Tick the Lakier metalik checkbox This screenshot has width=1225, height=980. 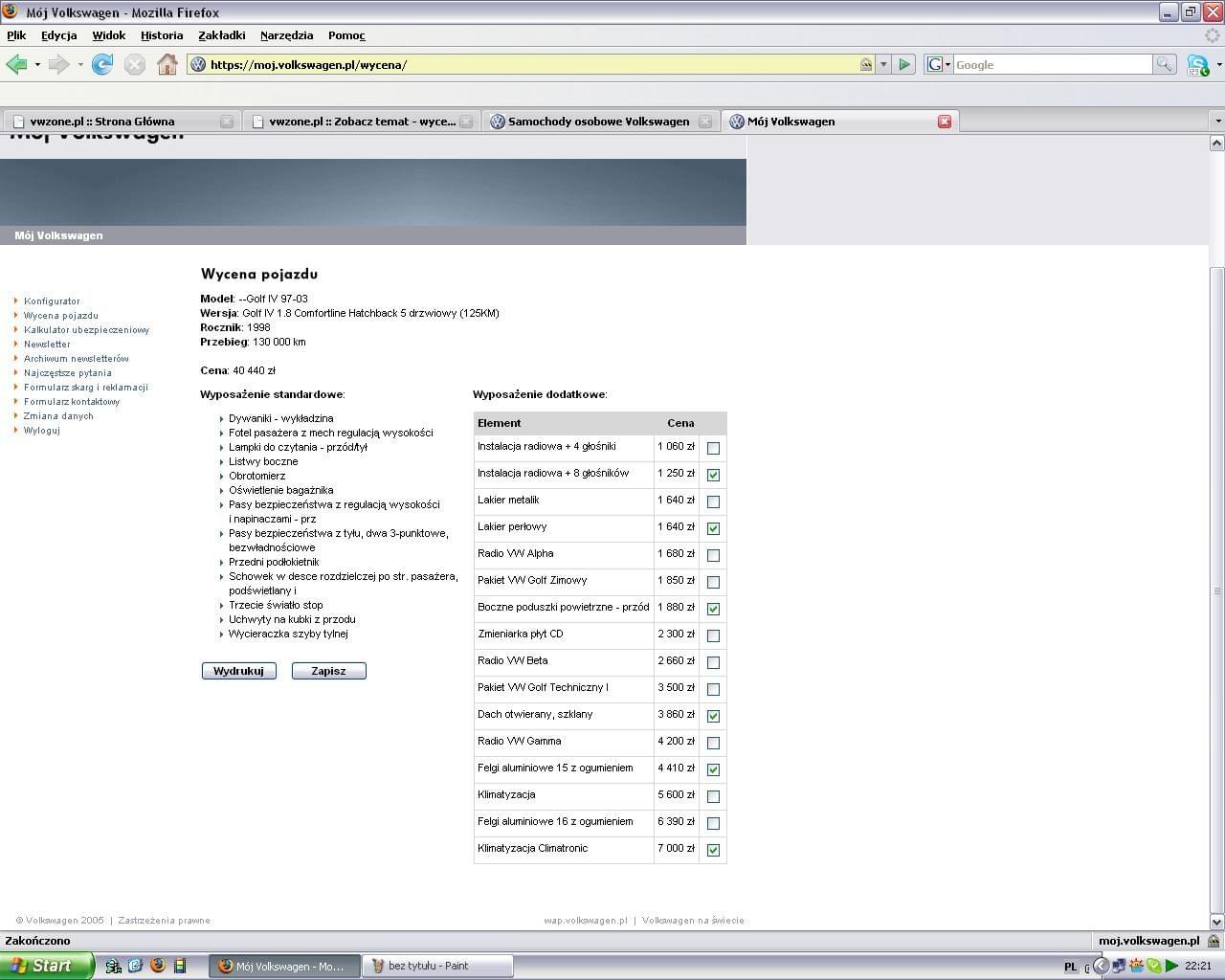pyautogui.click(x=713, y=501)
